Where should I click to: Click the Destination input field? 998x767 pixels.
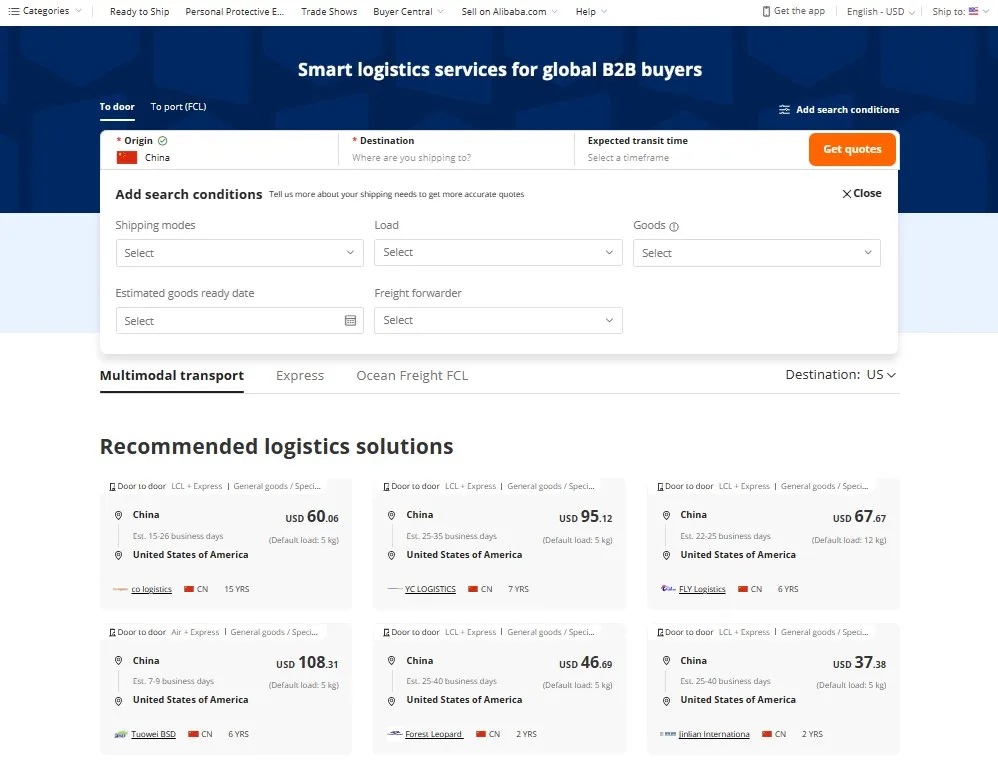(x=455, y=158)
